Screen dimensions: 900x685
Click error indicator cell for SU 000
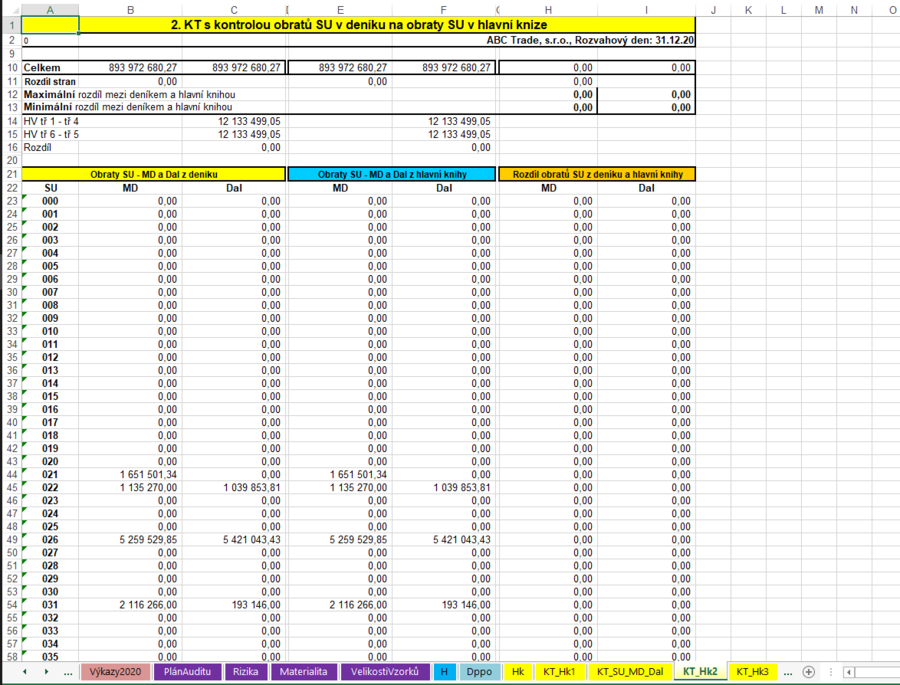pos(50,201)
